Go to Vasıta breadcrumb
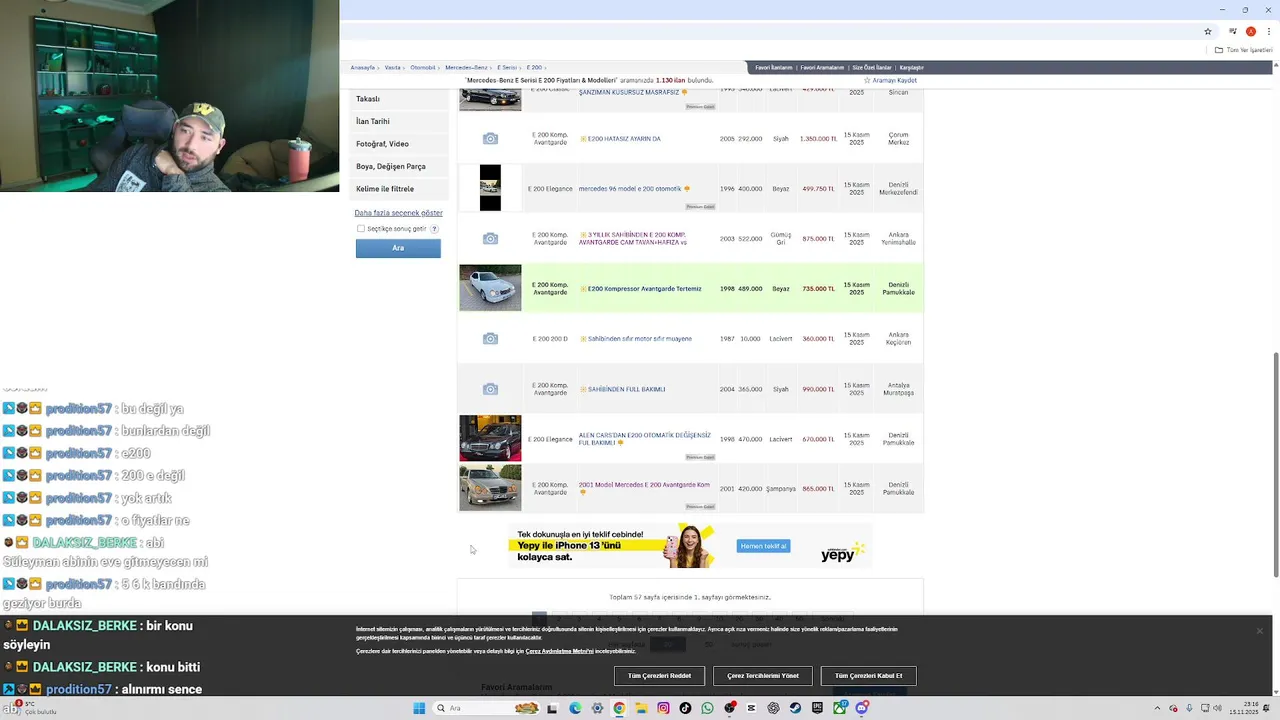Image resolution: width=1280 pixels, height=720 pixels. click(393, 67)
